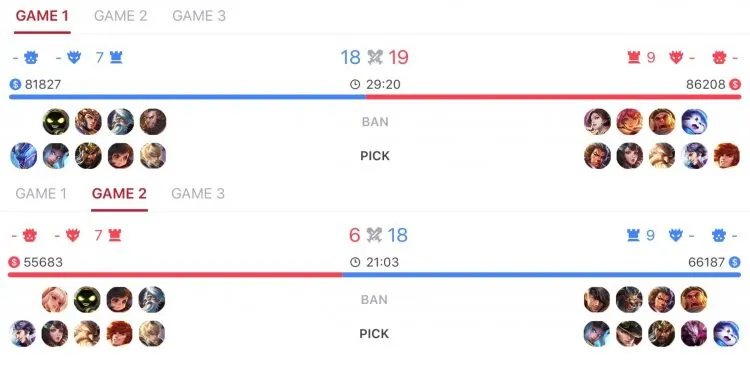Screen dimensions: 750x367
Task: Click the red gold coin icon beside 55683
Action: [14, 262]
